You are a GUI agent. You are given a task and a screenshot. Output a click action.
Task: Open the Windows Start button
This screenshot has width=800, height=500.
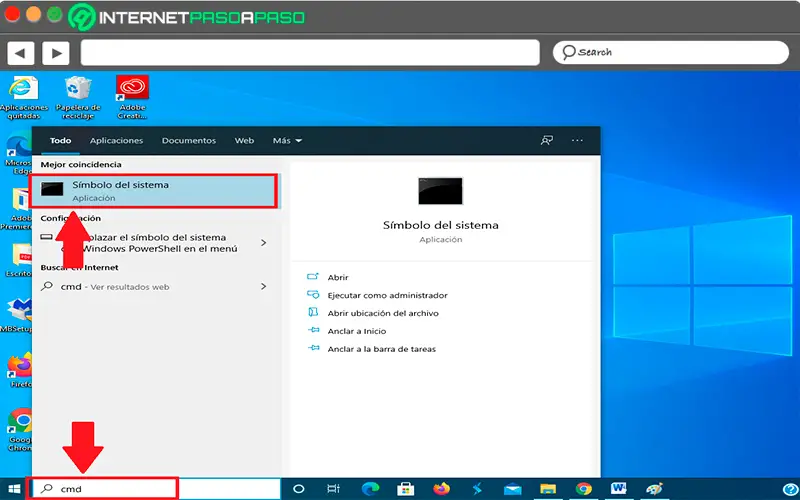tap(14, 489)
